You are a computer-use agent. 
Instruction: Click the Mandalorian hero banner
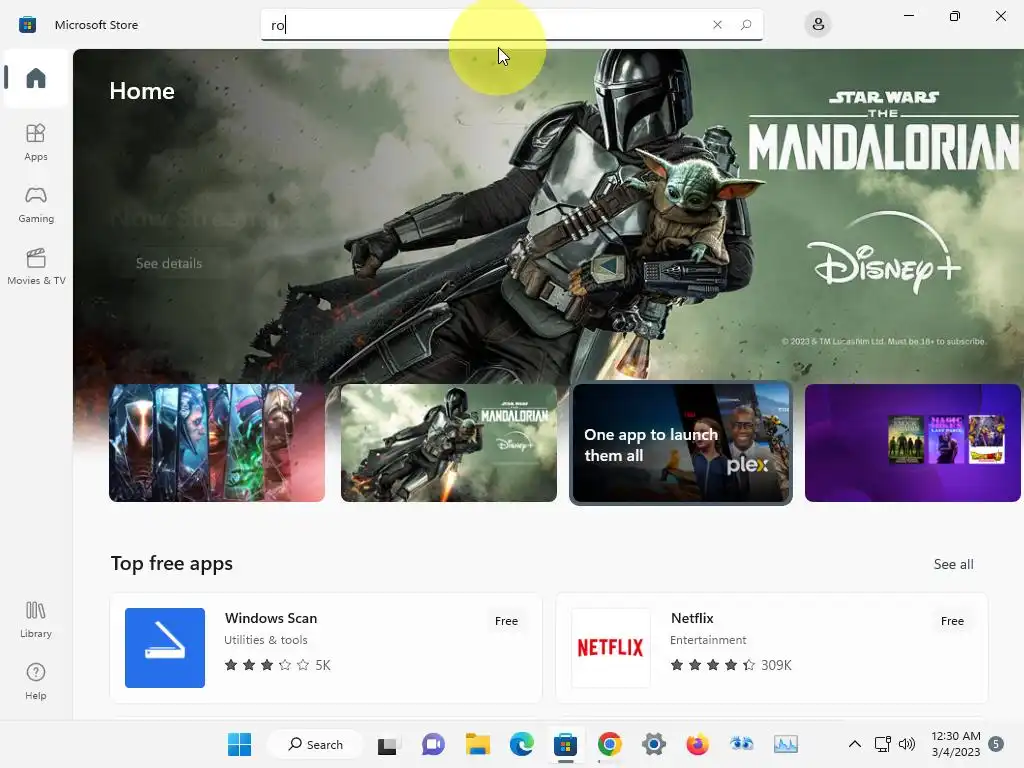549,216
